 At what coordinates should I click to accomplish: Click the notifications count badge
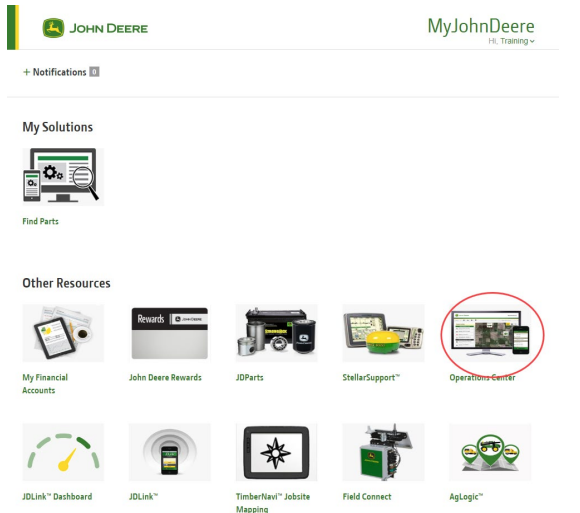click(x=94, y=71)
